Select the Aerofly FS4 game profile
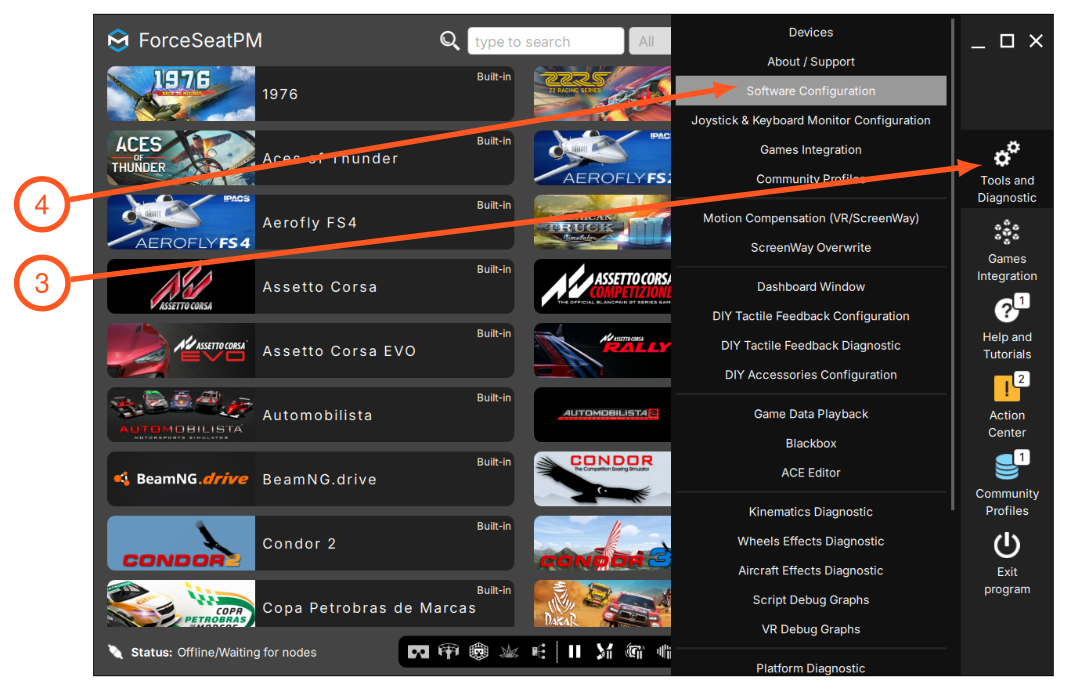Viewport: 1068px width, 691px height. [x=311, y=222]
